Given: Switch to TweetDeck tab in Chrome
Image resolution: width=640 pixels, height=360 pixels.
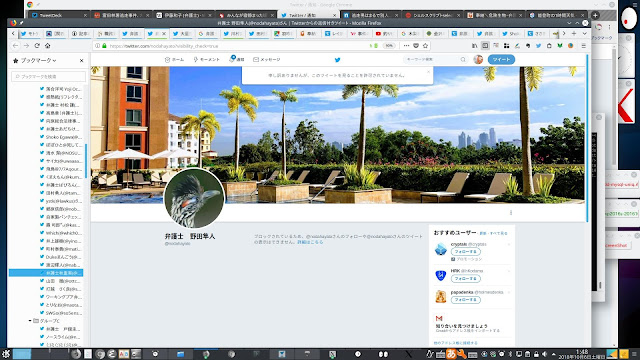Looking at the screenshot, I should (x=60, y=15).
